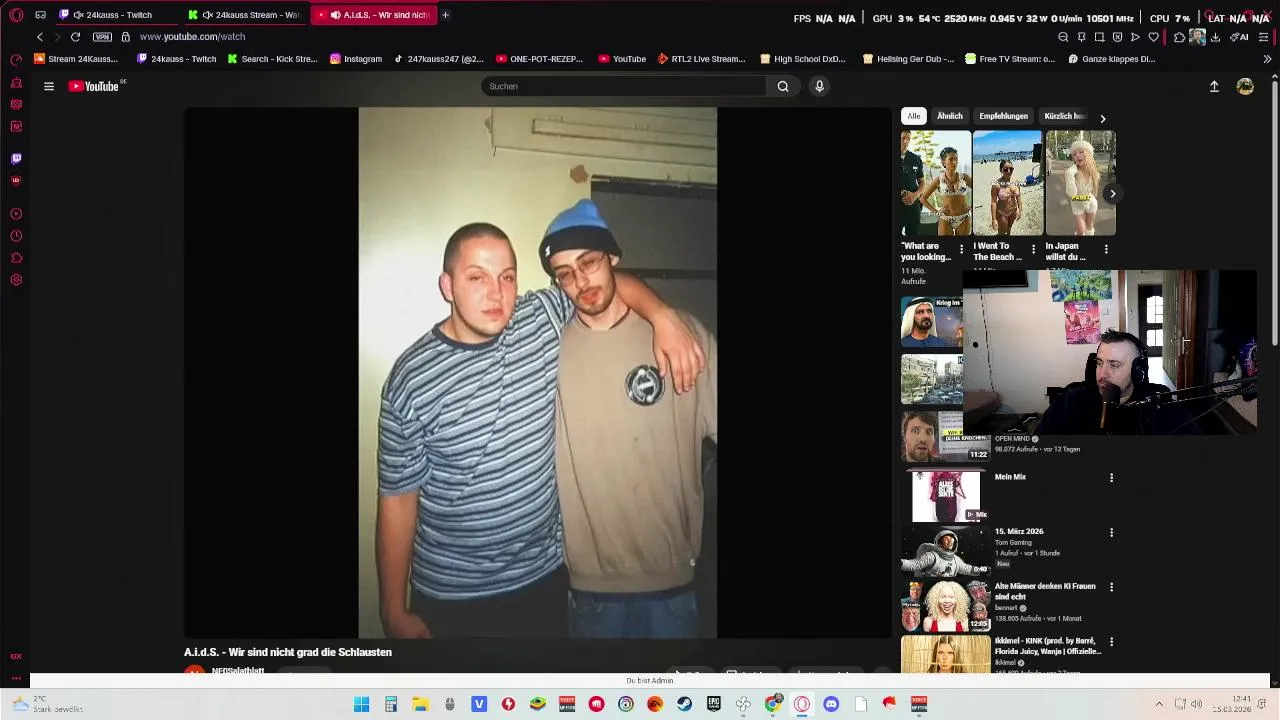This screenshot has width=1280, height=720.
Task: Launch Steam from the taskbar
Action: point(685,704)
